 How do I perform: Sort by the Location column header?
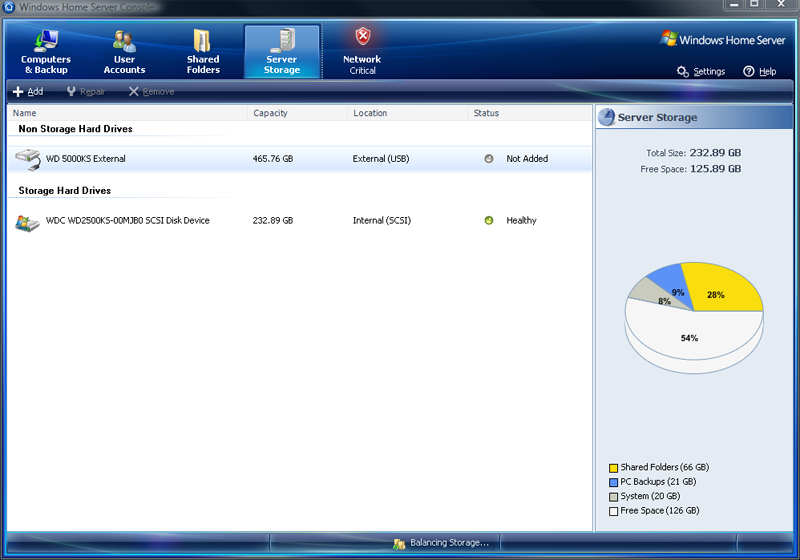[408, 113]
